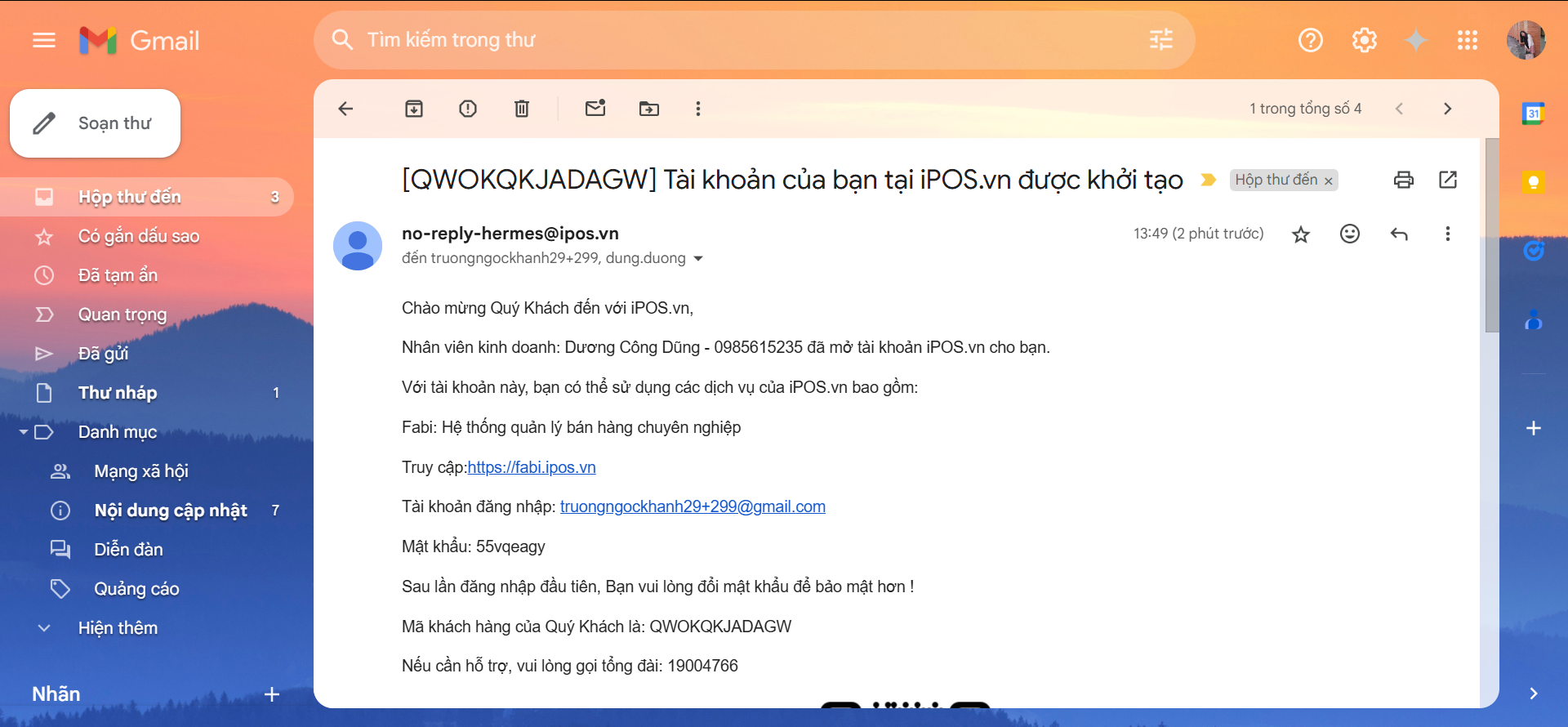Click the email subject title
Screen dimensions: 1568x727
(792, 180)
